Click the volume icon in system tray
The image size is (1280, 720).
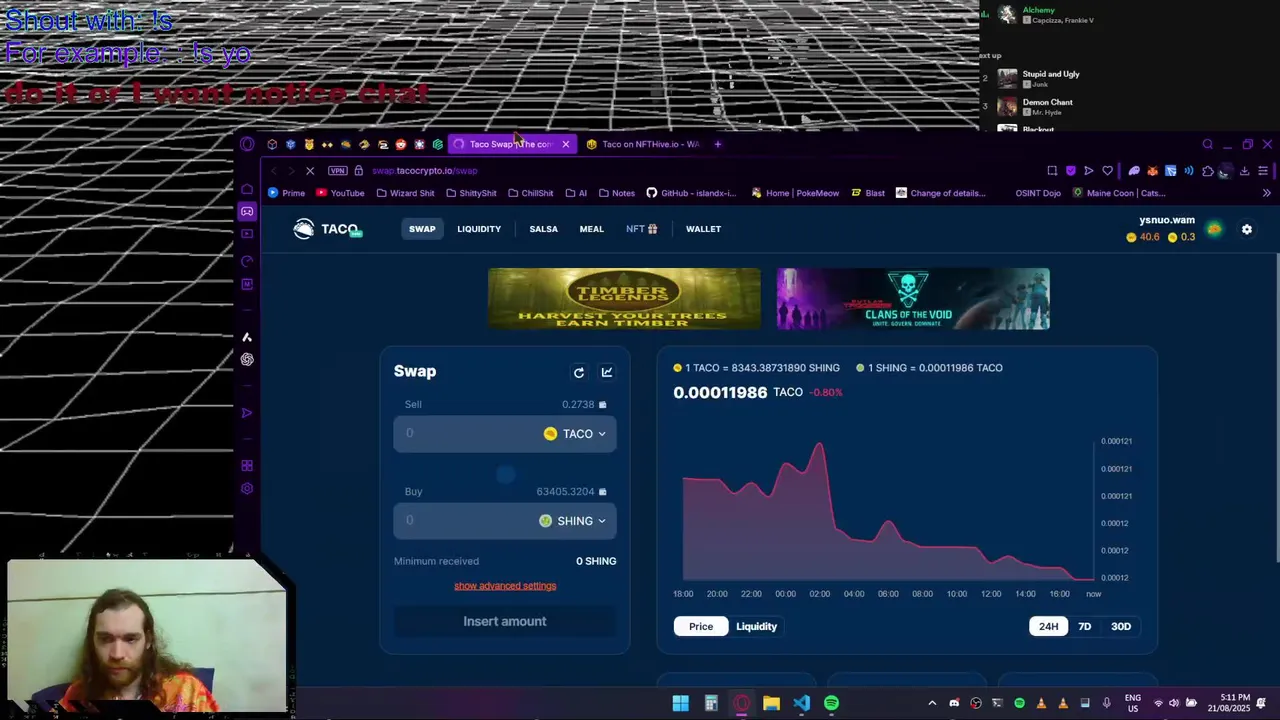(1173, 703)
